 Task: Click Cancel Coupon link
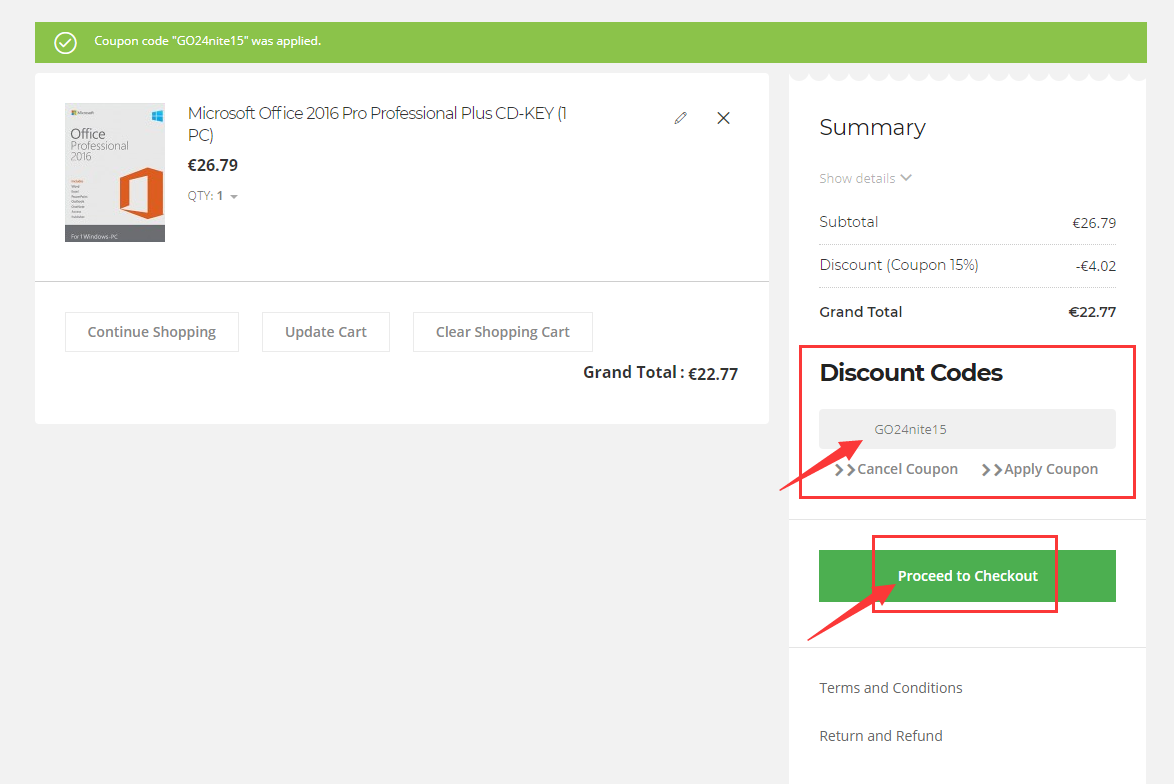[x=896, y=470]
